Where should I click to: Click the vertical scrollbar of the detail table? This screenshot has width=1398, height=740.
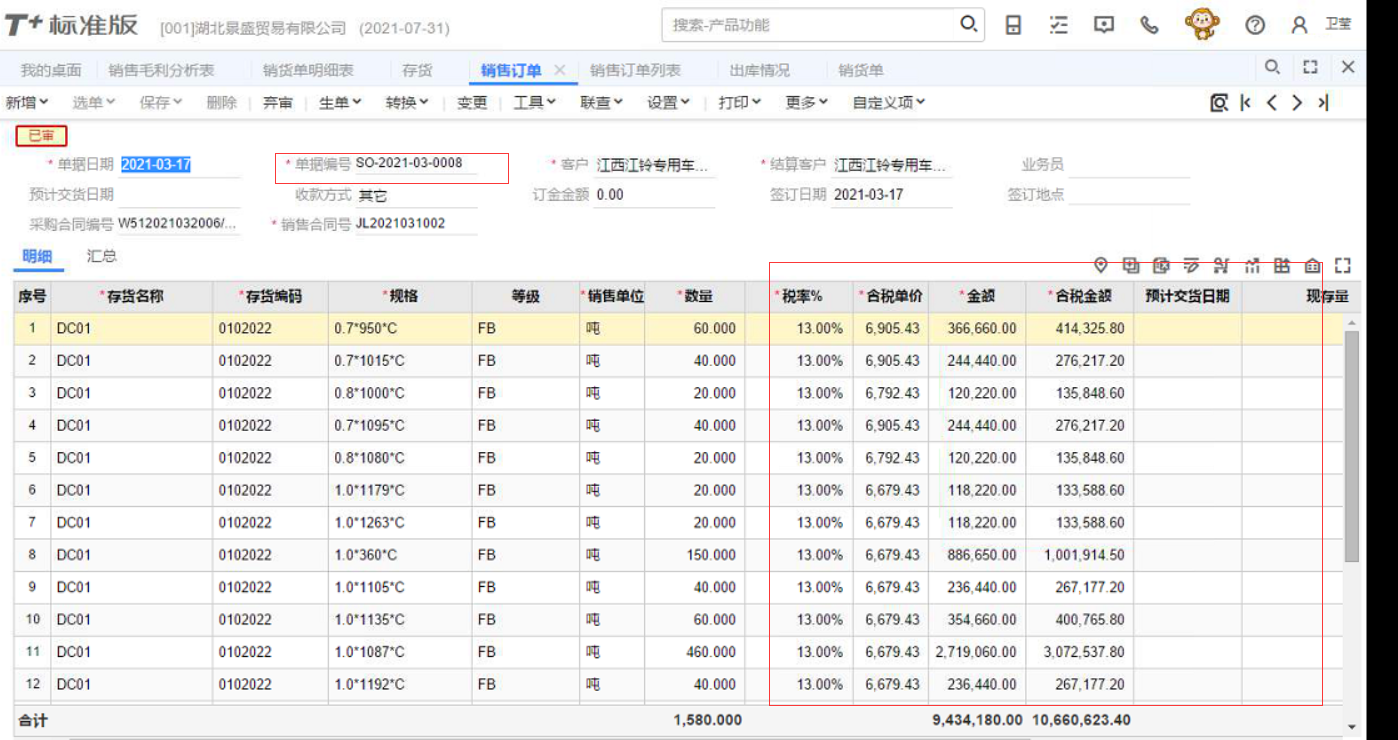pyautogui.click(x=1351, y=446)
